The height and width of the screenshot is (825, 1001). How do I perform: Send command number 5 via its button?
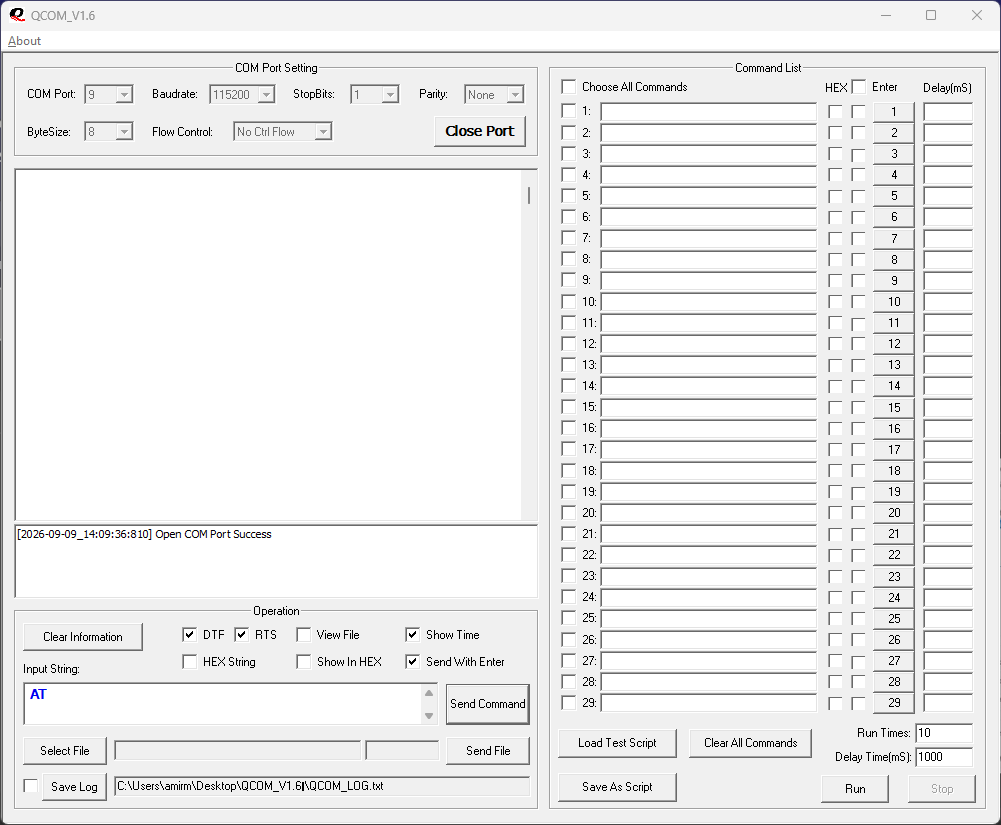pos(894,196)
